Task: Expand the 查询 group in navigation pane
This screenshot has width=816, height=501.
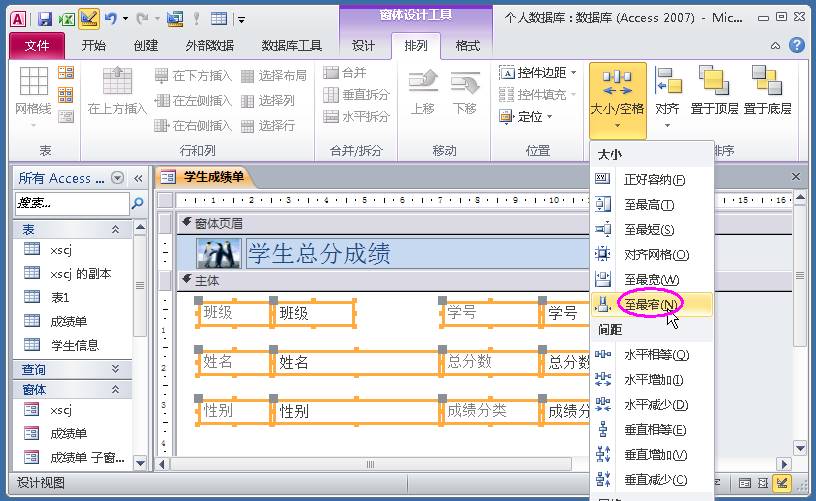Action: coord(116,369)
